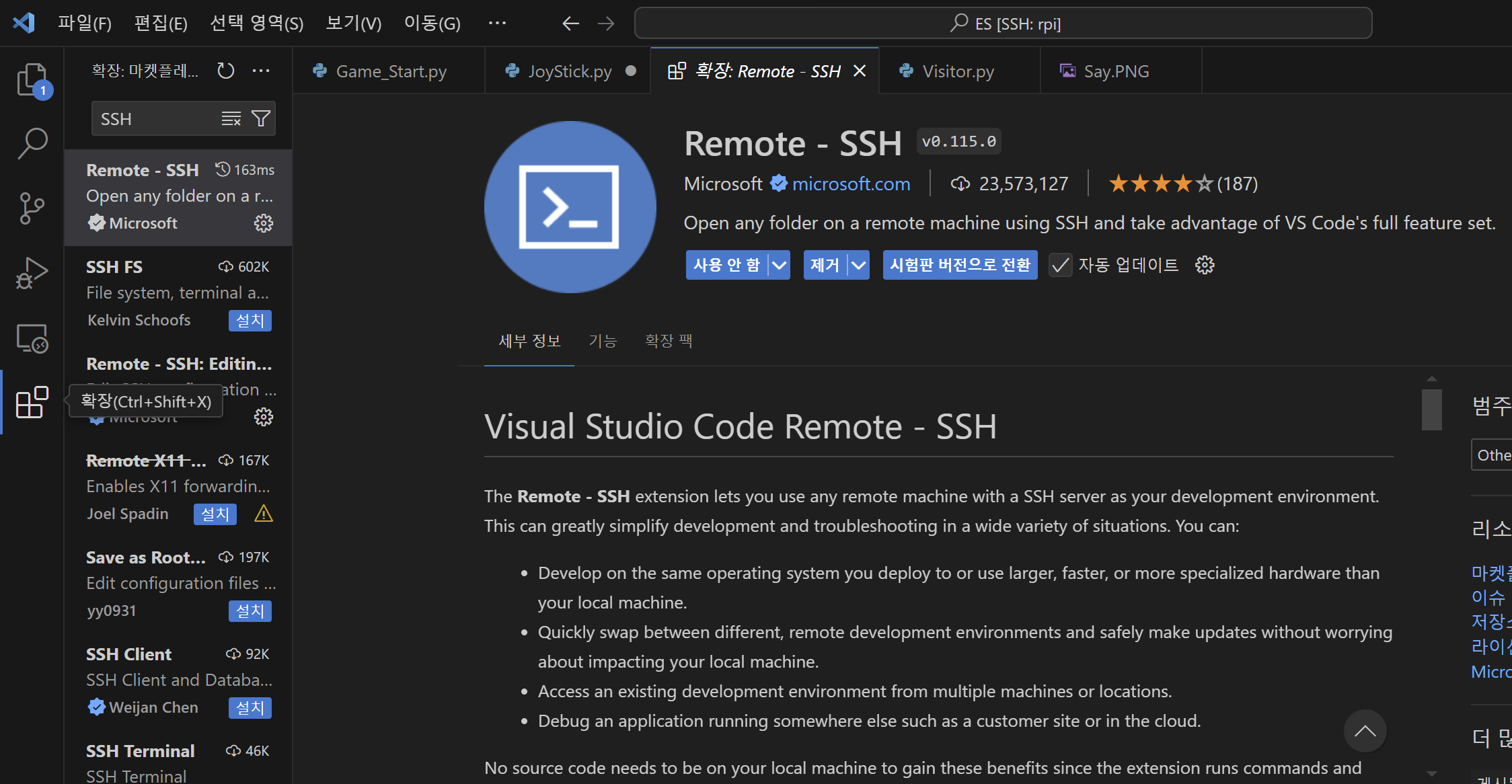Switch to the Say.PNG tab
Image resolution: width=1512 pixels, height=784 pixels.
[1121, 71]
